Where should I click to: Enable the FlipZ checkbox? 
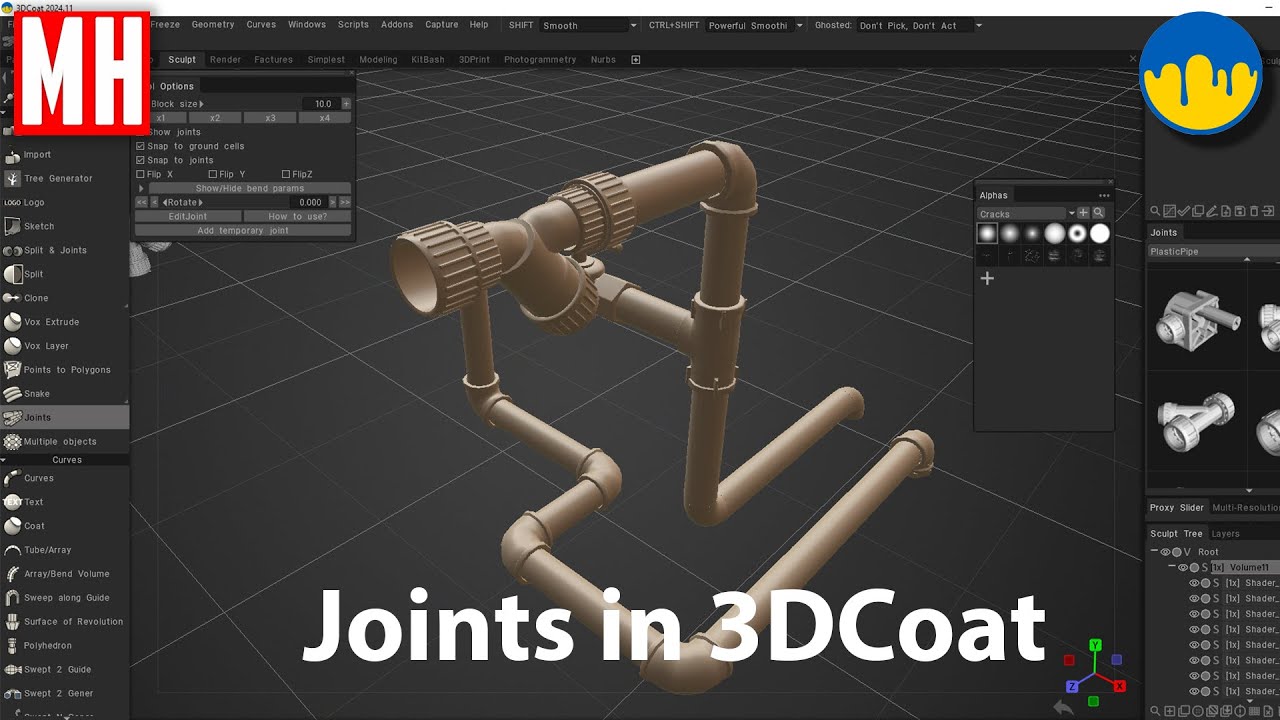(x=286, y=174)
